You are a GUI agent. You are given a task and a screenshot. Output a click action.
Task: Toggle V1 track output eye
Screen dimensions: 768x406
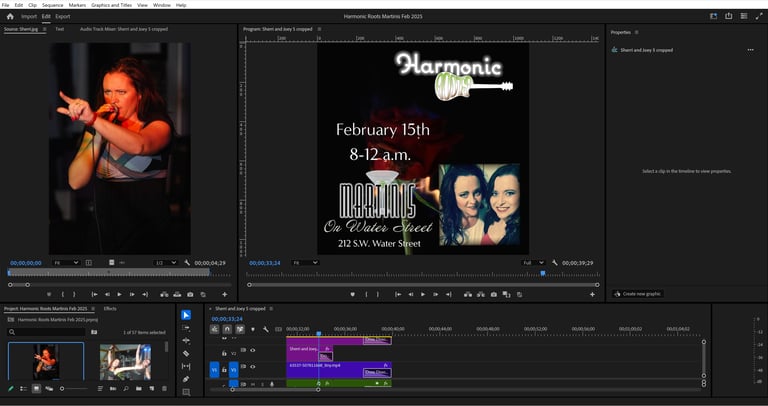point(253,367)
